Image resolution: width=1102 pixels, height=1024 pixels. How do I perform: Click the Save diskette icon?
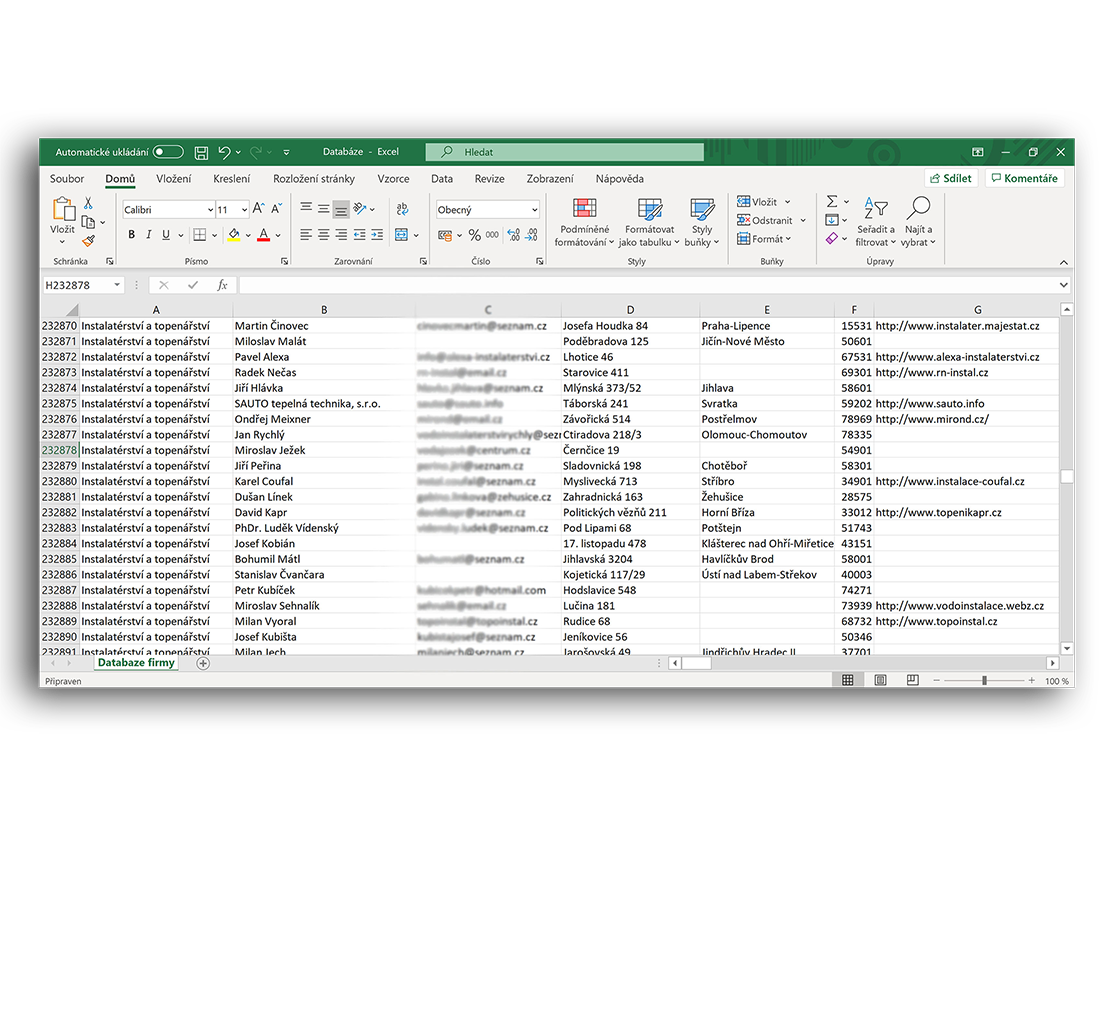coord(201,152)
